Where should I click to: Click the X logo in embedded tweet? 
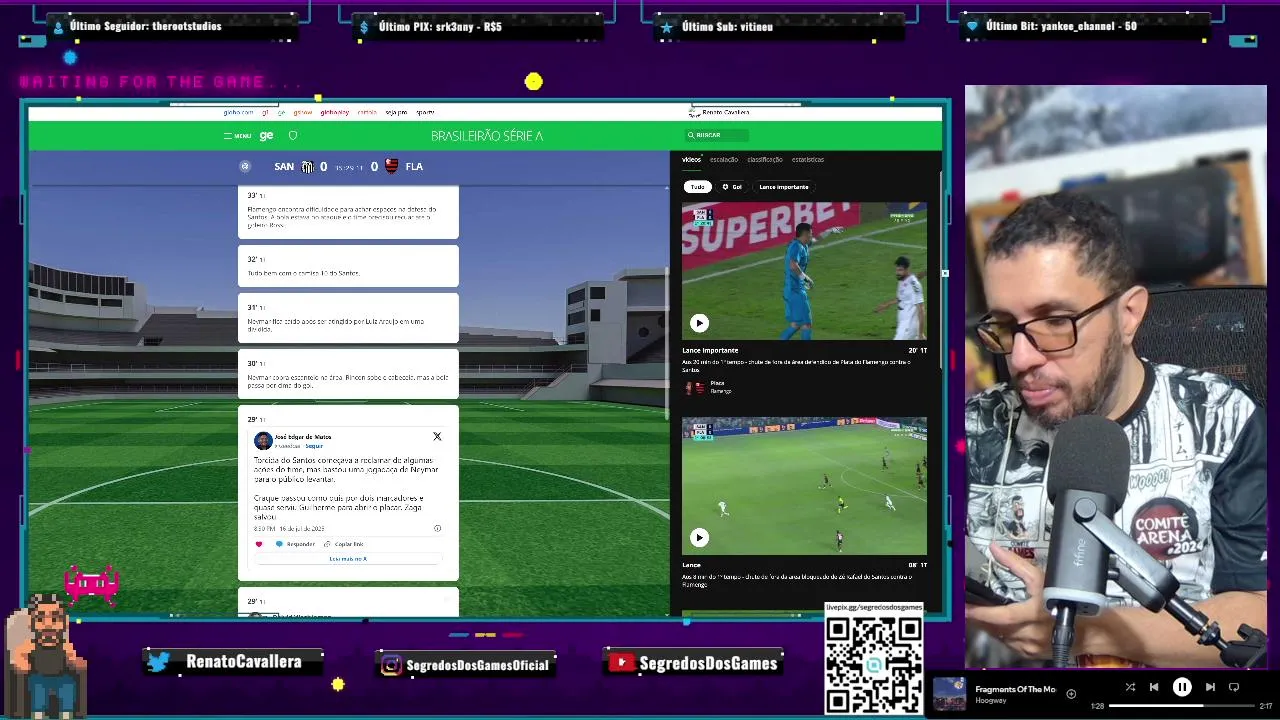coord(437,437)
